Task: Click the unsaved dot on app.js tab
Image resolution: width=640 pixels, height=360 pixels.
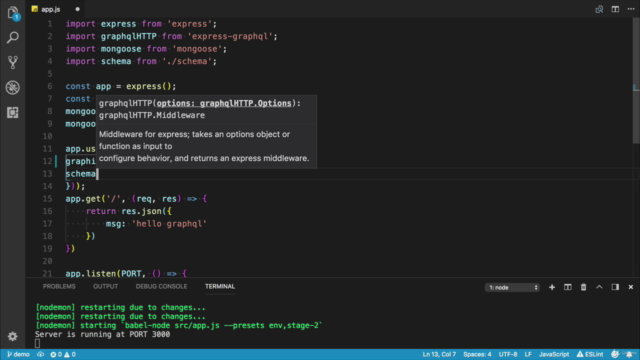Action: [x=78, y=9]
